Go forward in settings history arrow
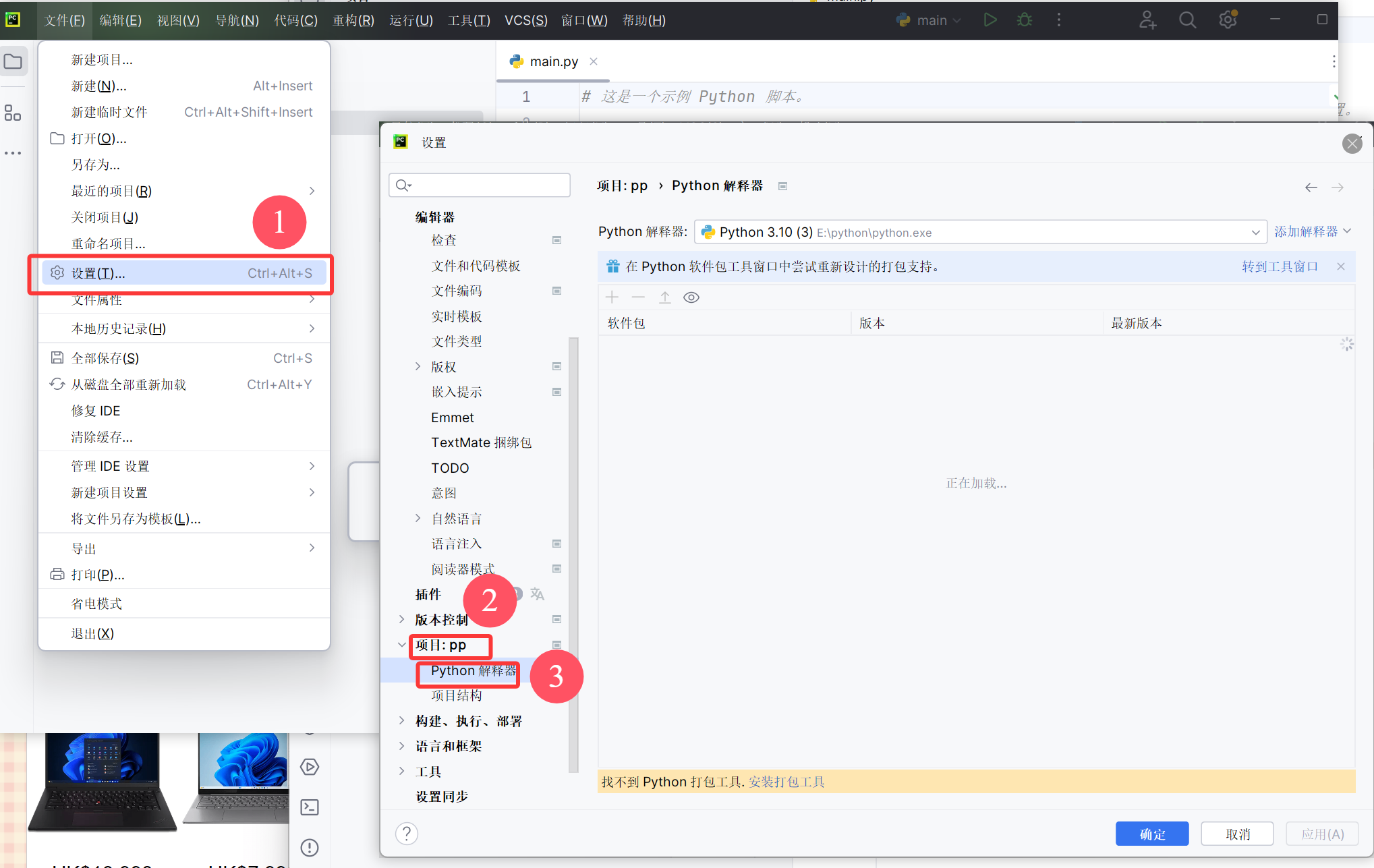 (x=1338, y=187)
